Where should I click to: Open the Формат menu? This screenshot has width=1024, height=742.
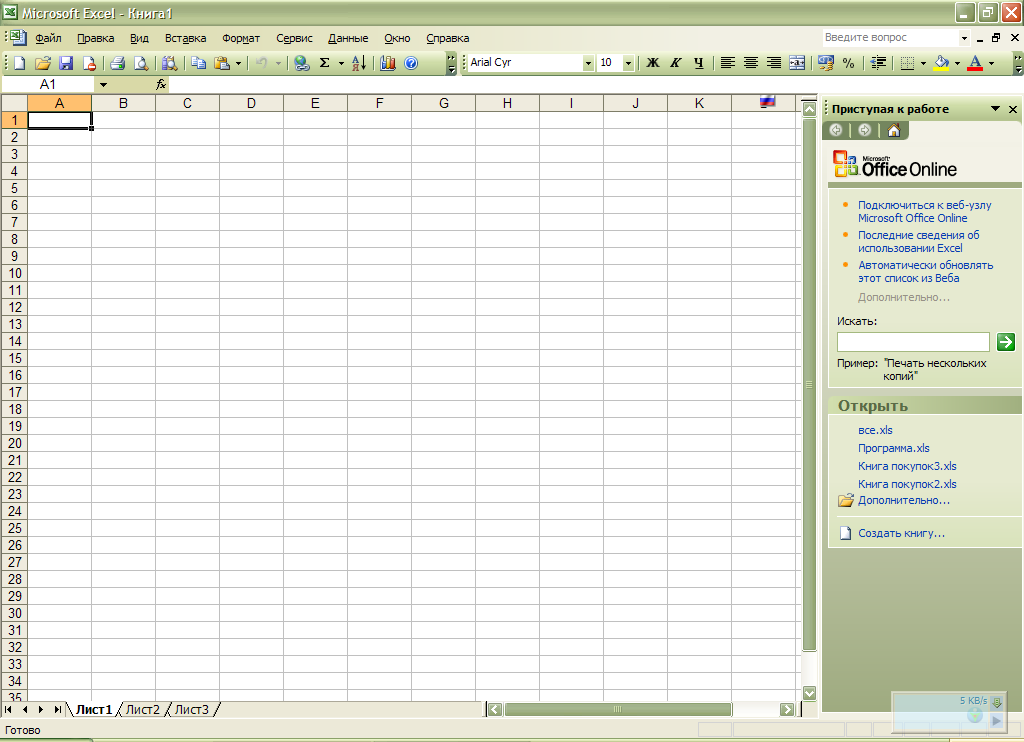click(241, 38)
